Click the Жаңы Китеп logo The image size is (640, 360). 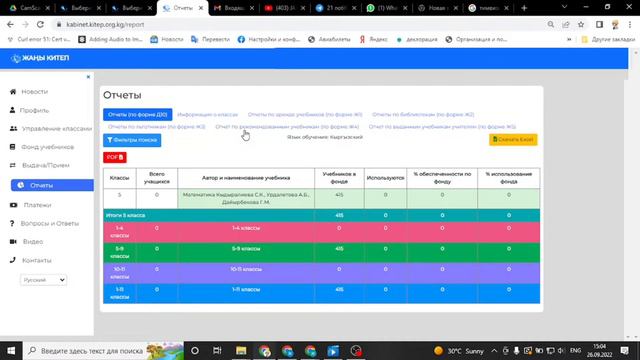pyautogui.click(x=40, y=58)
